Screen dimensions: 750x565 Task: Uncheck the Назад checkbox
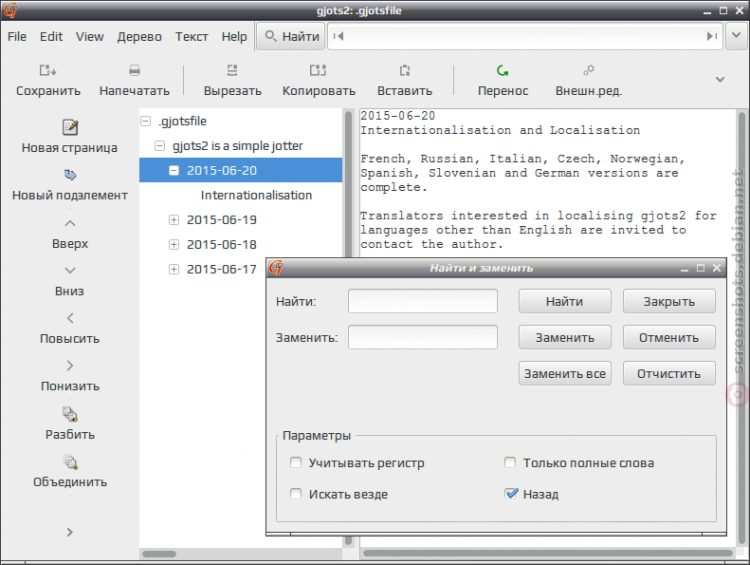coord(510,494)
